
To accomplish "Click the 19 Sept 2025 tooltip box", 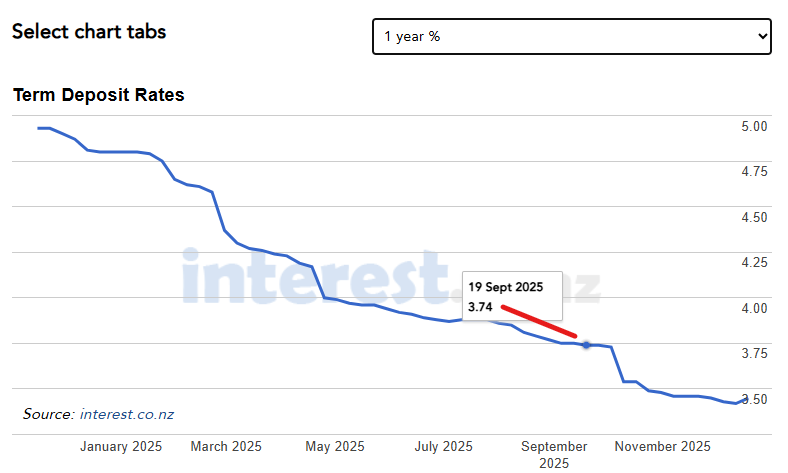I will click(511, 296).
